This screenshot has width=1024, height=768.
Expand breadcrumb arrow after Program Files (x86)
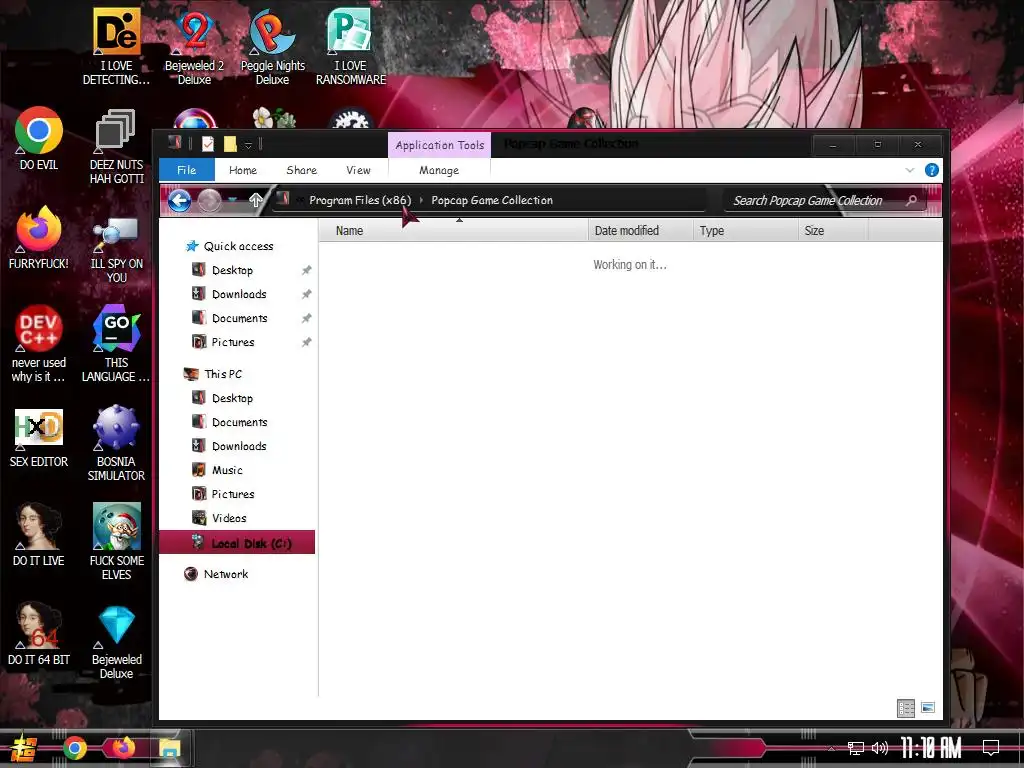click(421, 200)
